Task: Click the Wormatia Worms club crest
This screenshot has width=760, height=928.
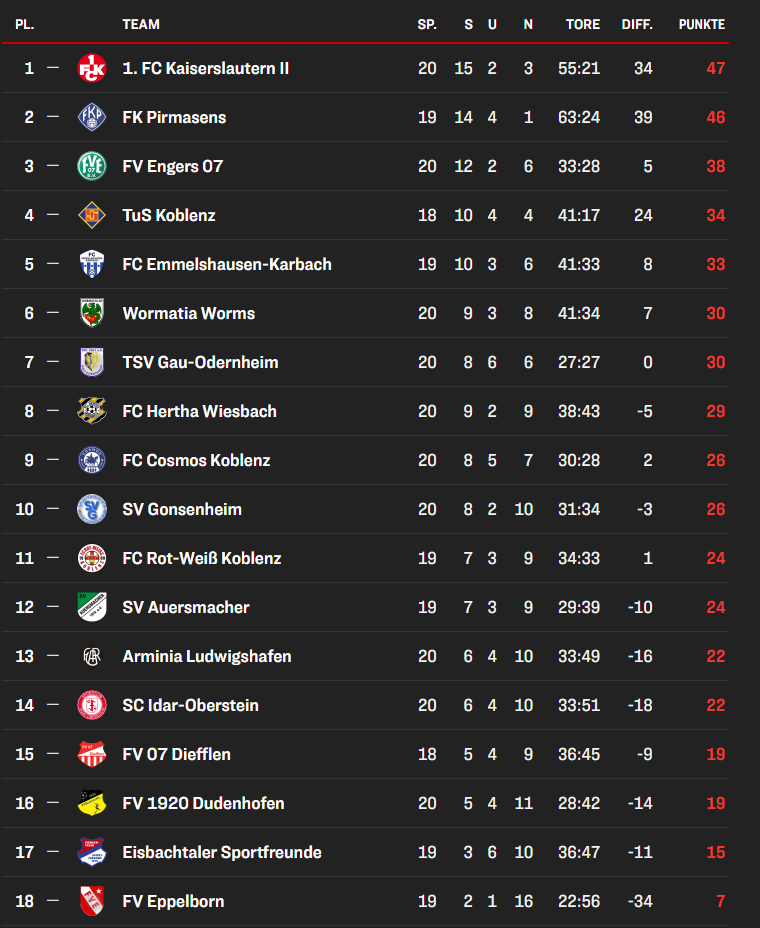Action: (92, 313)
